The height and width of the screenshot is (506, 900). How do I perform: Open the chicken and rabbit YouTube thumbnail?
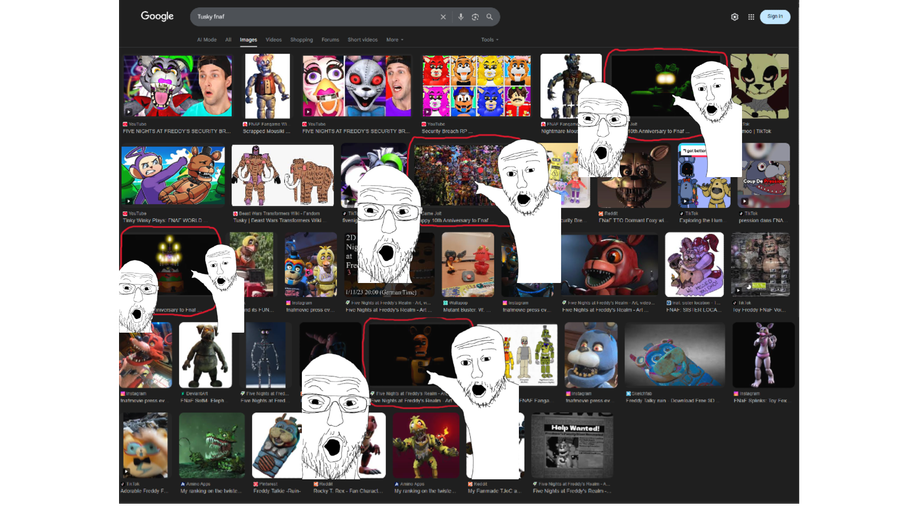tap(356, 85)
